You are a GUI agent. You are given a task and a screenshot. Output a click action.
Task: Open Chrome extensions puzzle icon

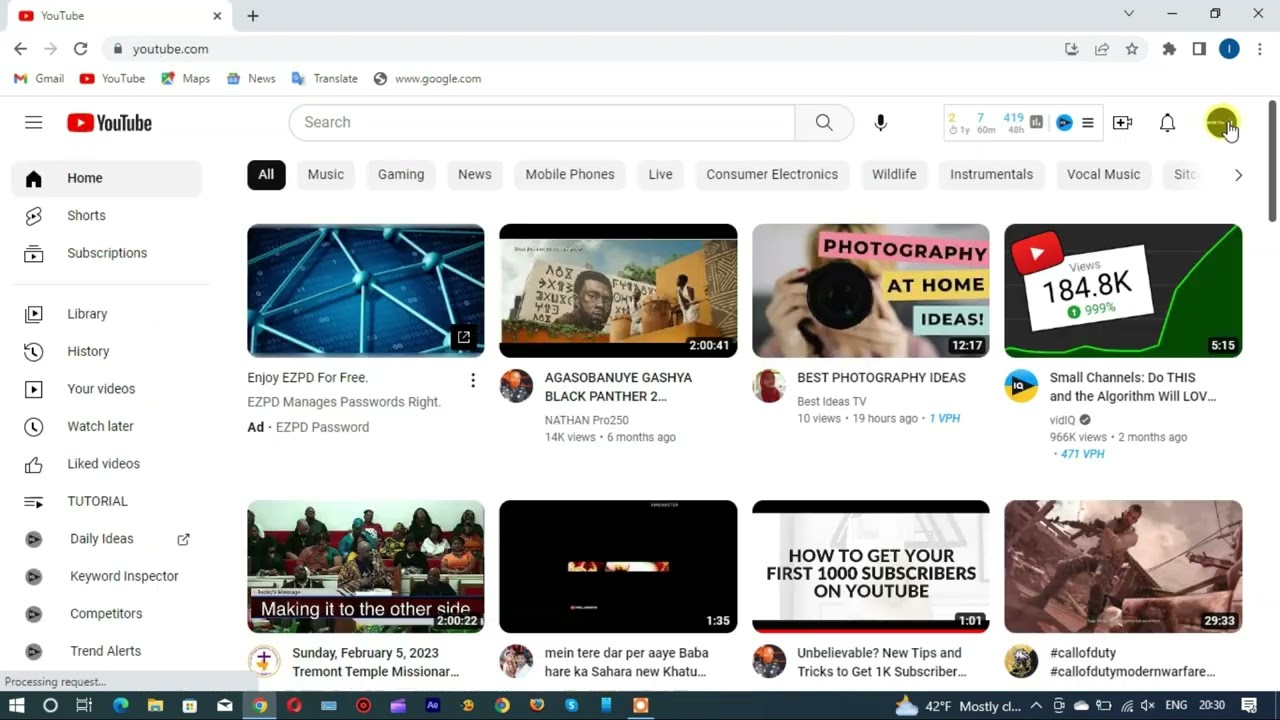1169,49
